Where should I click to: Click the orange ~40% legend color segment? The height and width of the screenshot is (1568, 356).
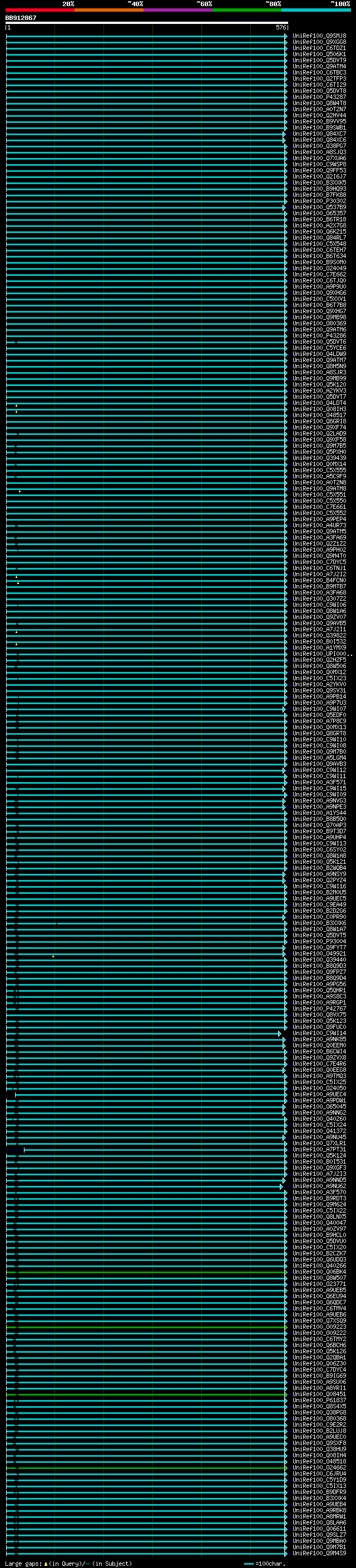tap(109, 10)
